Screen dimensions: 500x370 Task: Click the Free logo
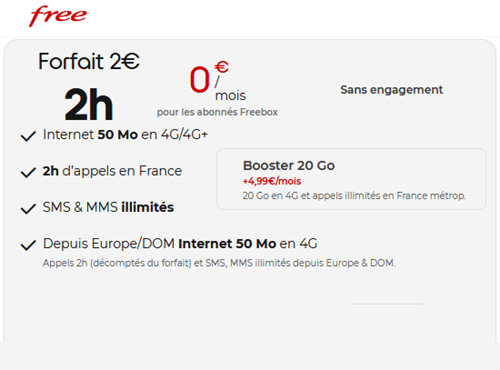coord(58,16)
